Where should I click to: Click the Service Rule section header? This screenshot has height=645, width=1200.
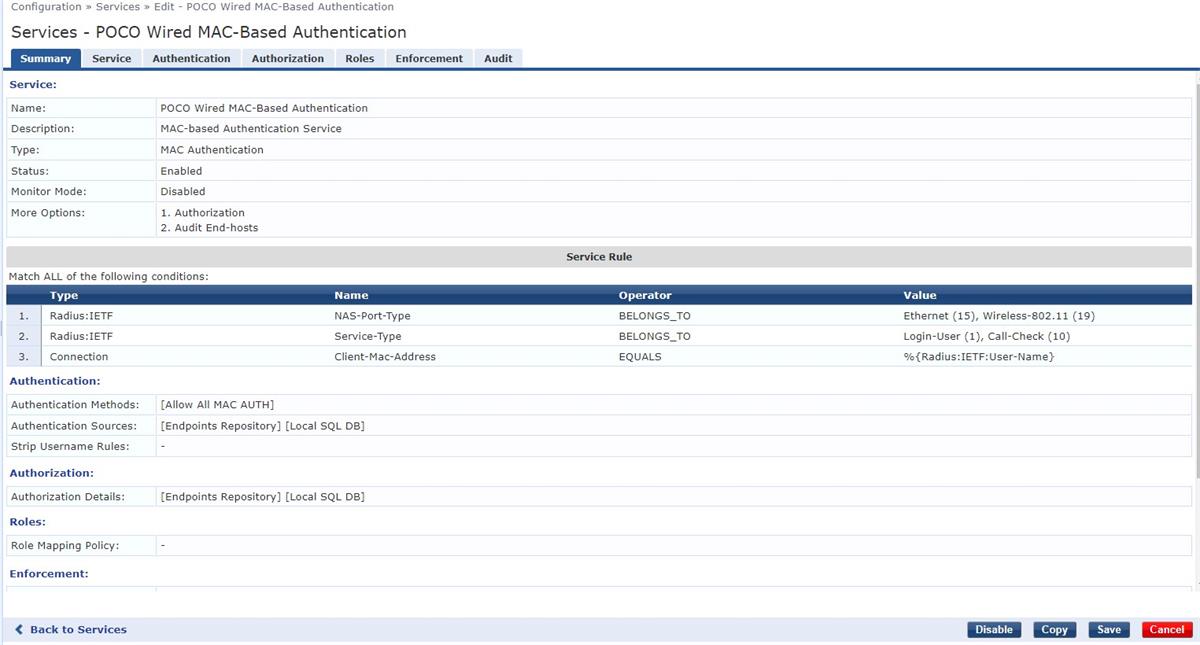pos(599,257)
